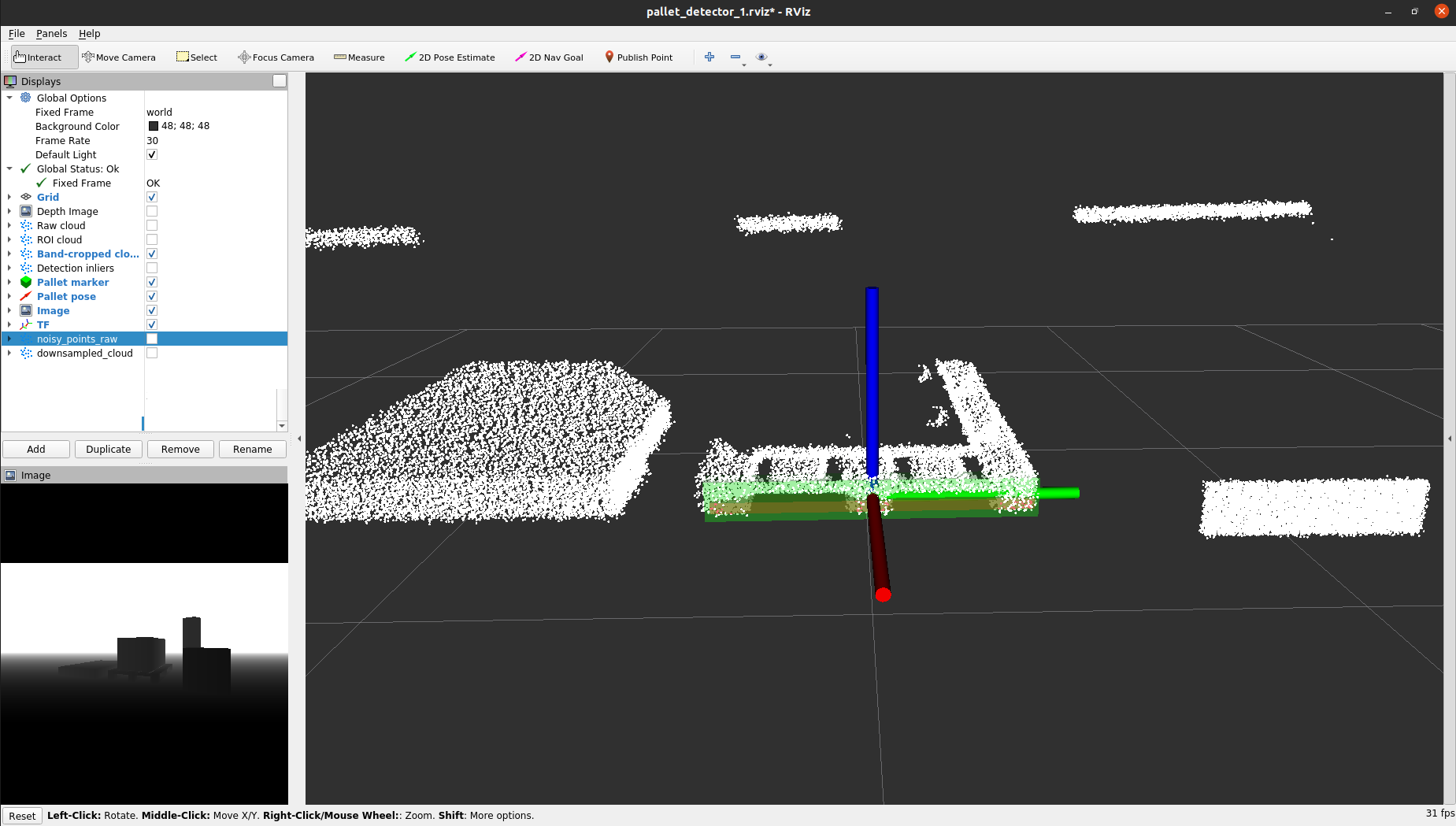Enable the Detection inliers checkbox

tap(152, 268)
